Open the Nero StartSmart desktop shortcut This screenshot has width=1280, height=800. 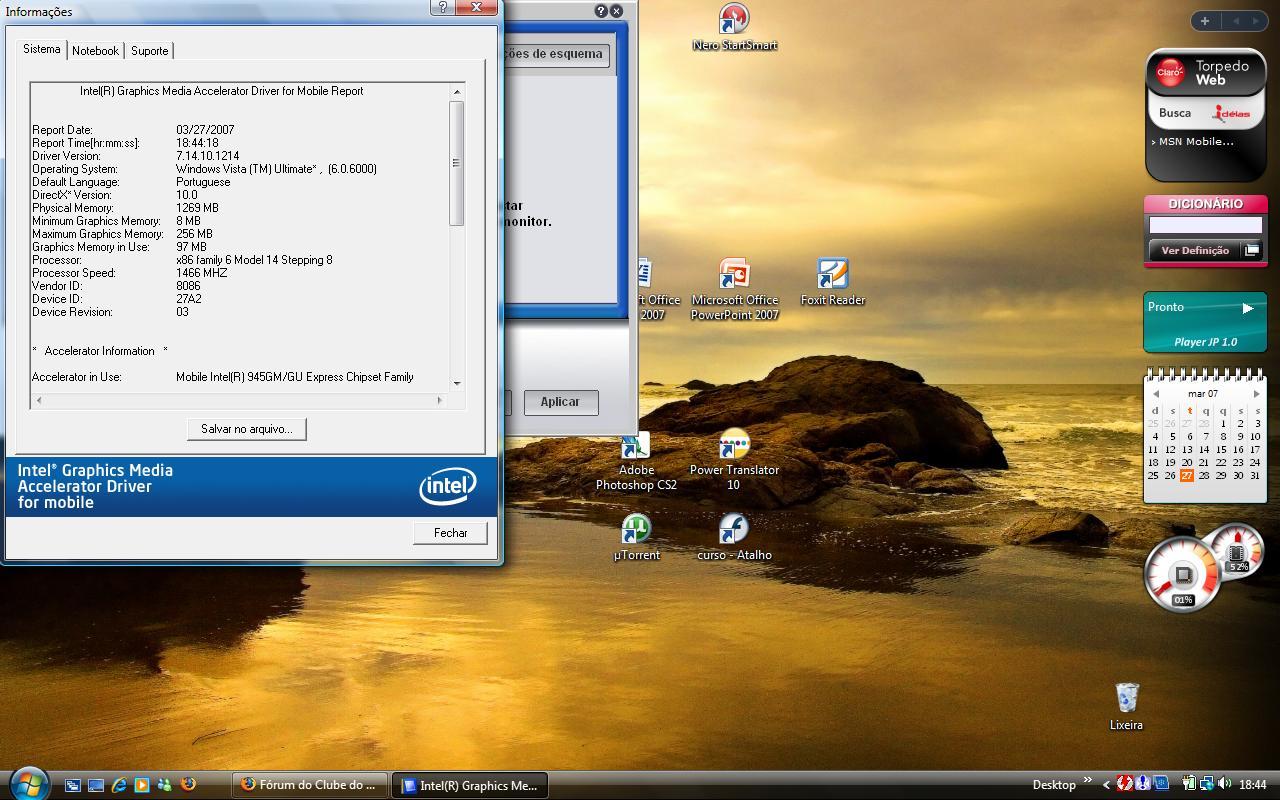click(x=734, y=27)
